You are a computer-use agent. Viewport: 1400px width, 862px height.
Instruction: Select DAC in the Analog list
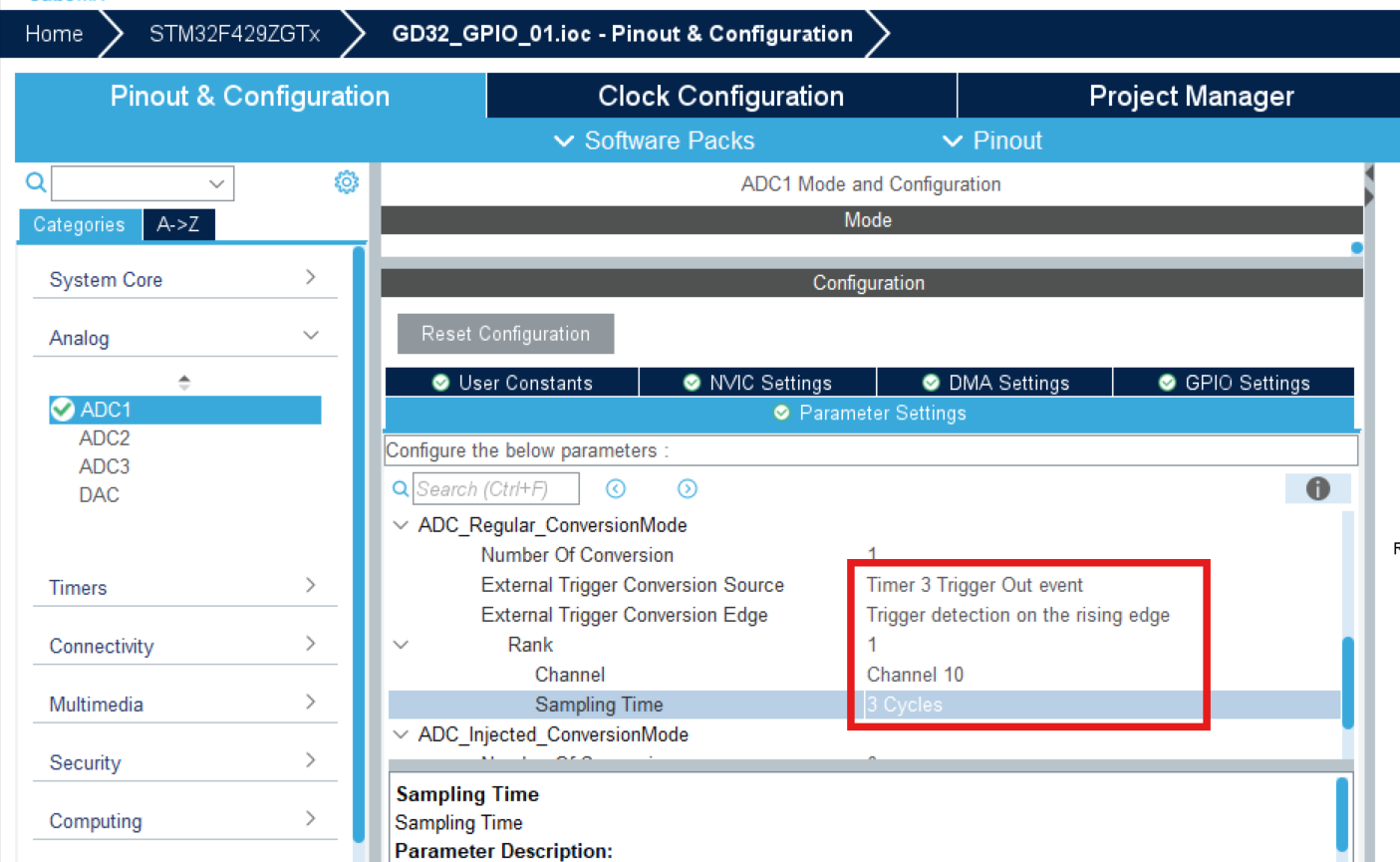coord(99,495)
